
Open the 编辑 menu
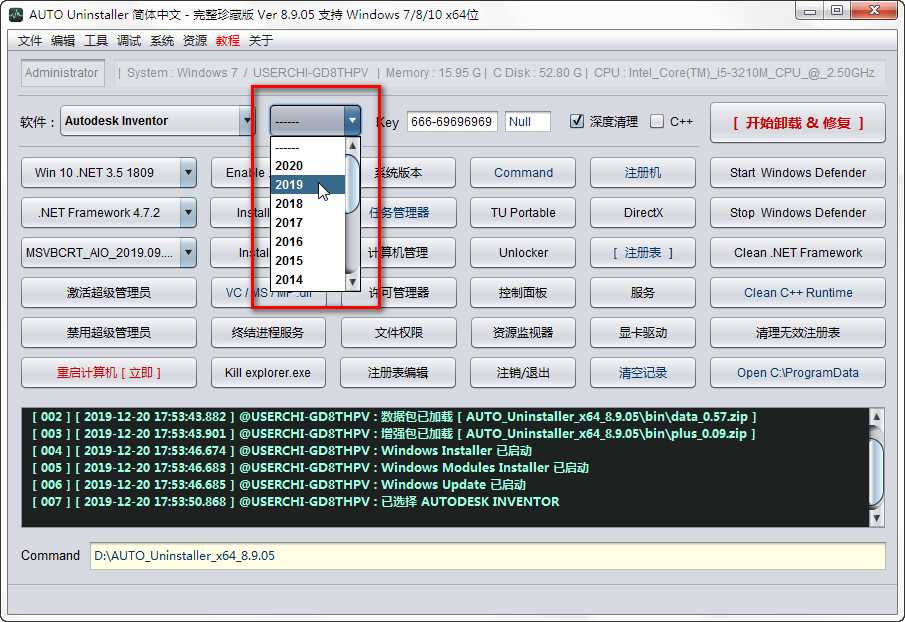coord(62,40)
